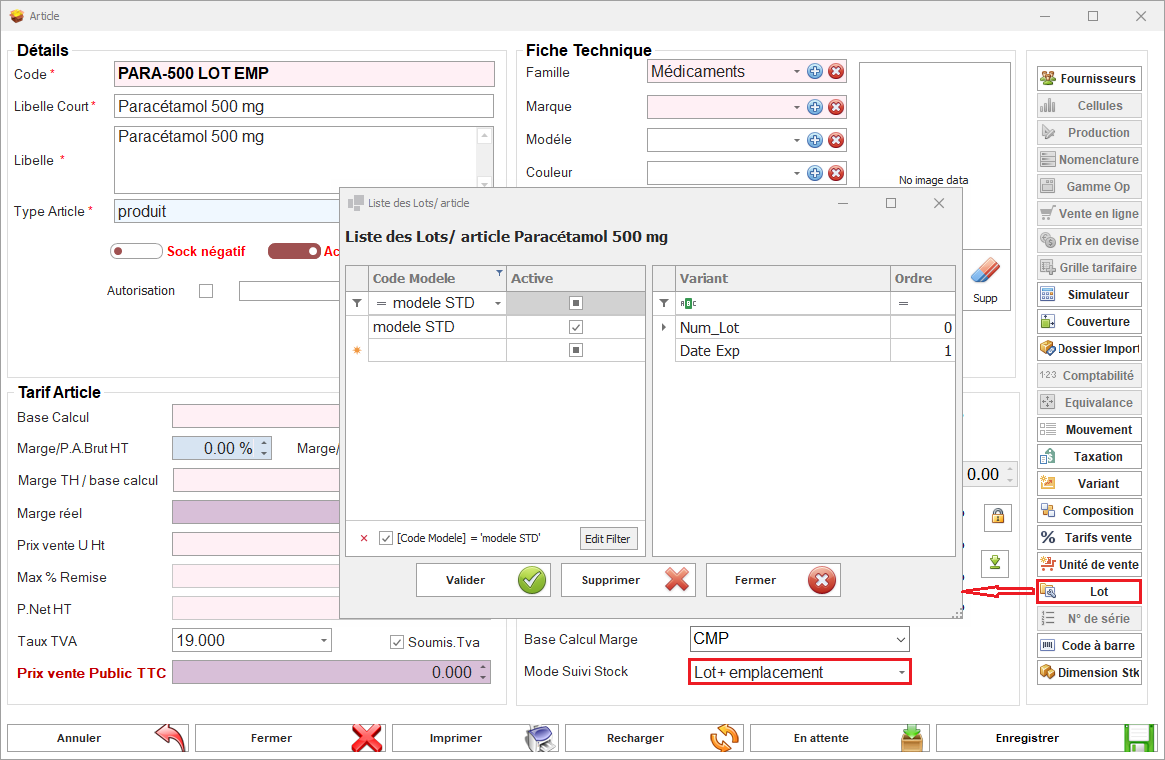This screenshot has width=1165, height=760.
Task: Open the Taux TVA dropdown
Action: click(324, 640)
